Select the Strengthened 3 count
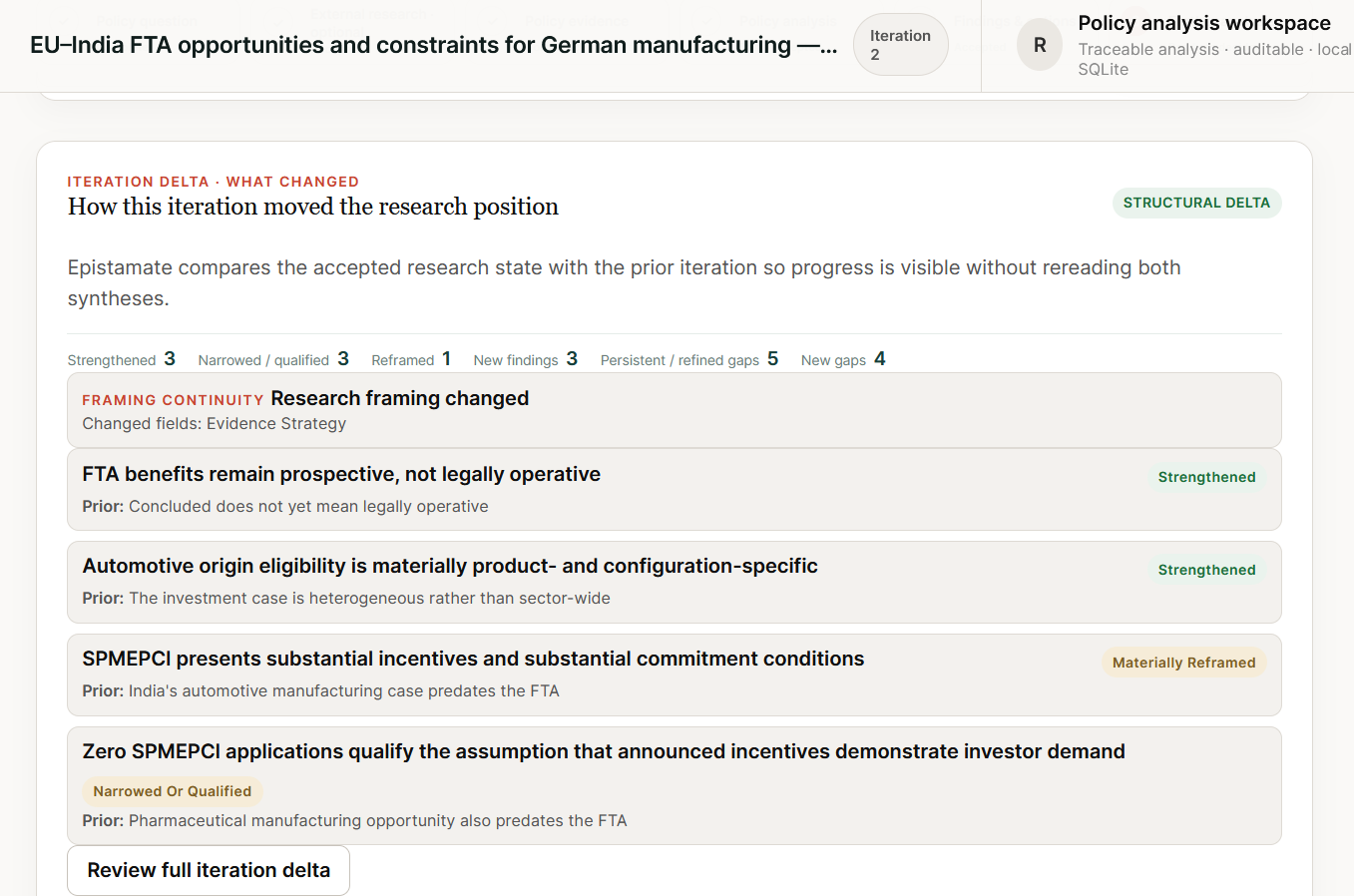 click(x=122, y=359)
